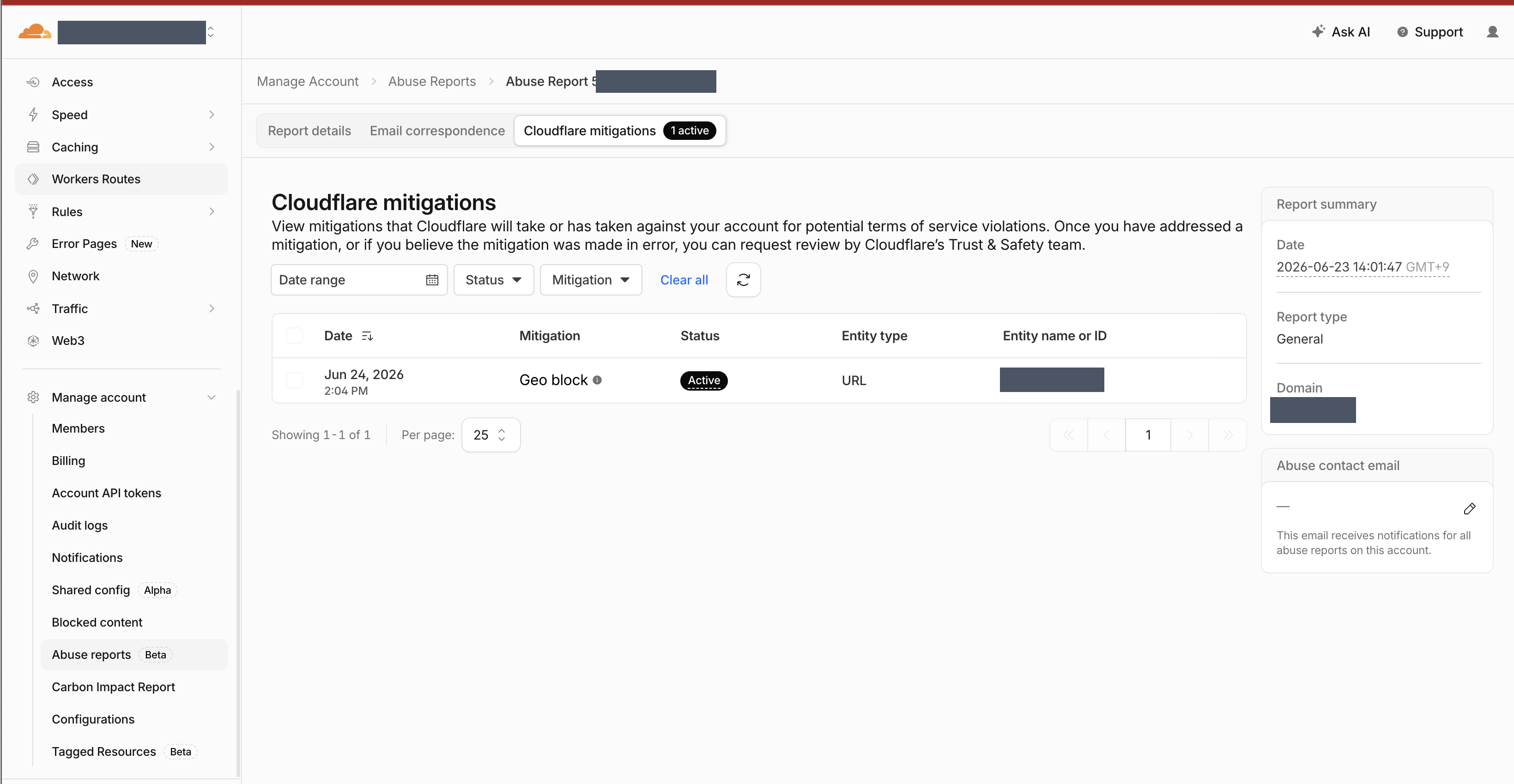The height and width of the screenshot is (784, 1514).
Task: Click the Rules sidebar icon
Action: click(x=34, y=211)
